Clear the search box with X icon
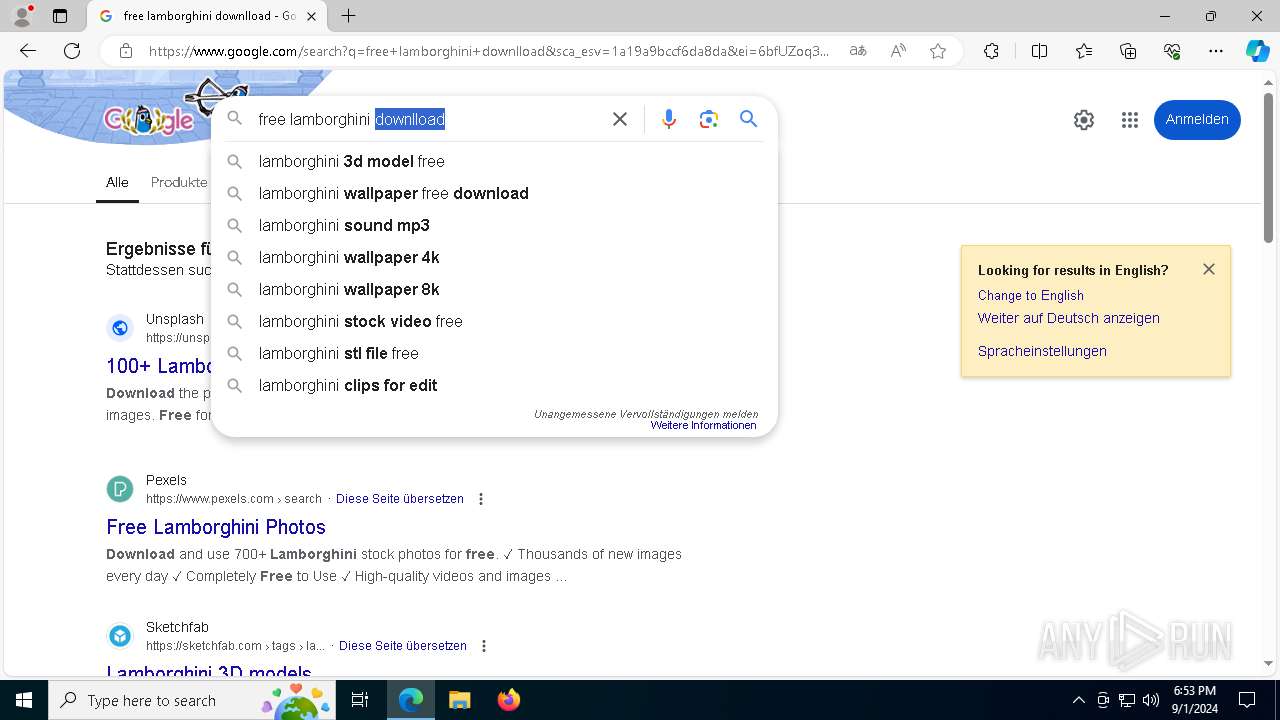The image size is (1280, 720). coord(620,119)
